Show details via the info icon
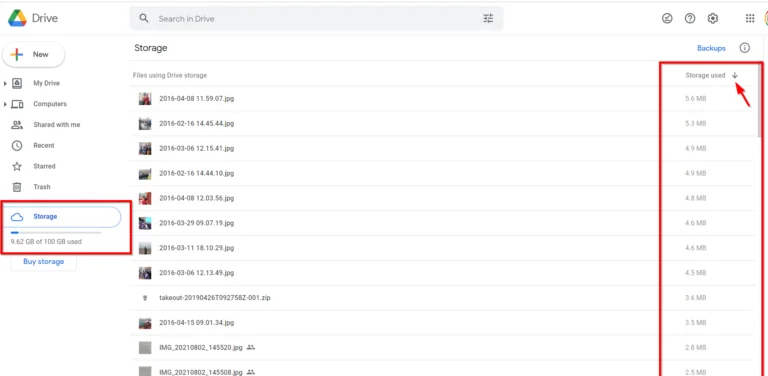The width and height of the screenshot is (768, 376). point(744,48)
